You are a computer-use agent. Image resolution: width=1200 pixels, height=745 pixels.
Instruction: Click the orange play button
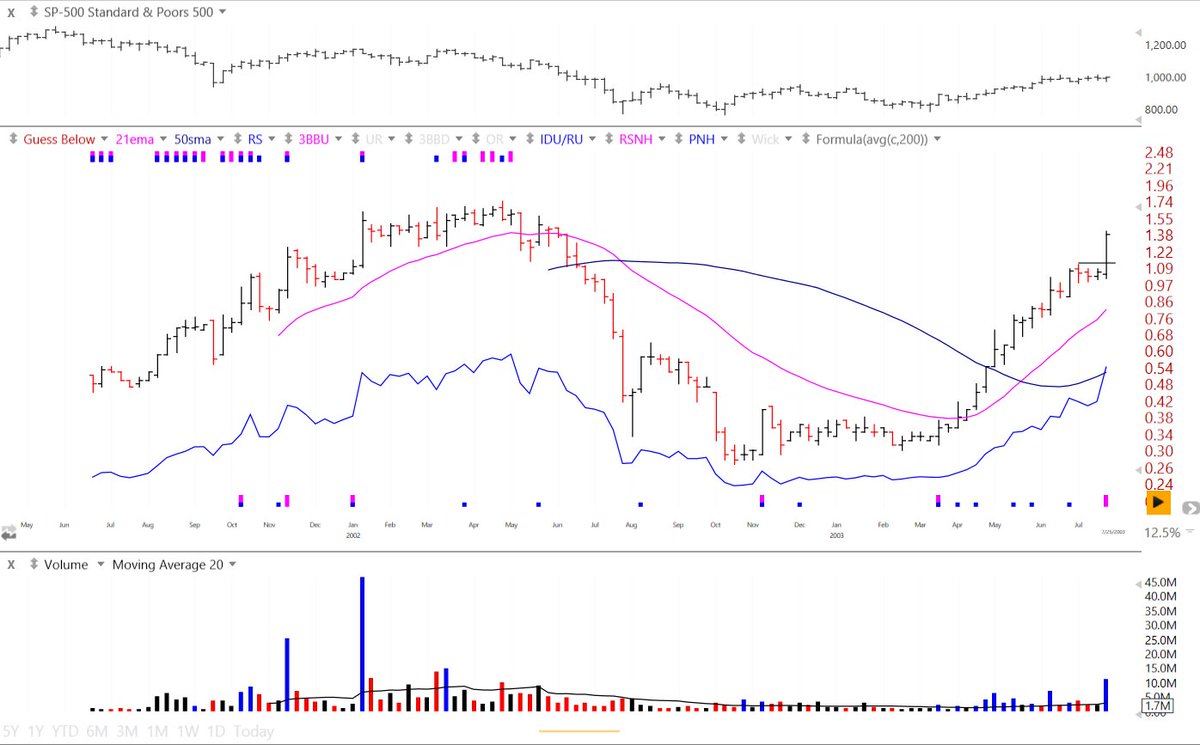pyautogui.click(x=1157, y=501)
